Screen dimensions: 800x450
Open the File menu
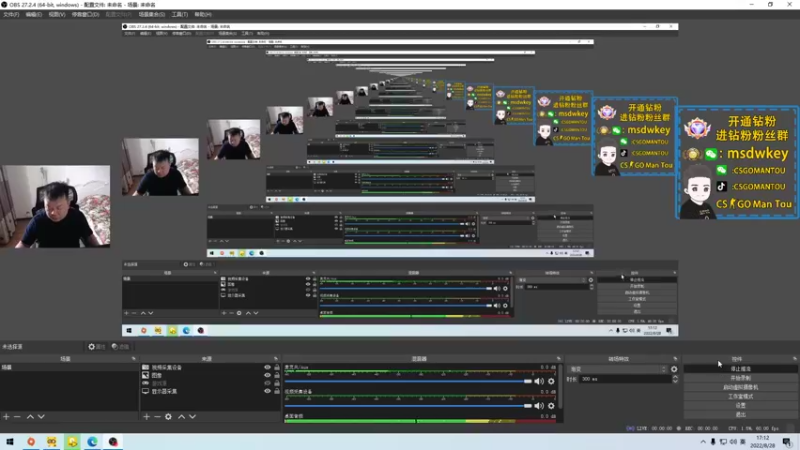11,14
